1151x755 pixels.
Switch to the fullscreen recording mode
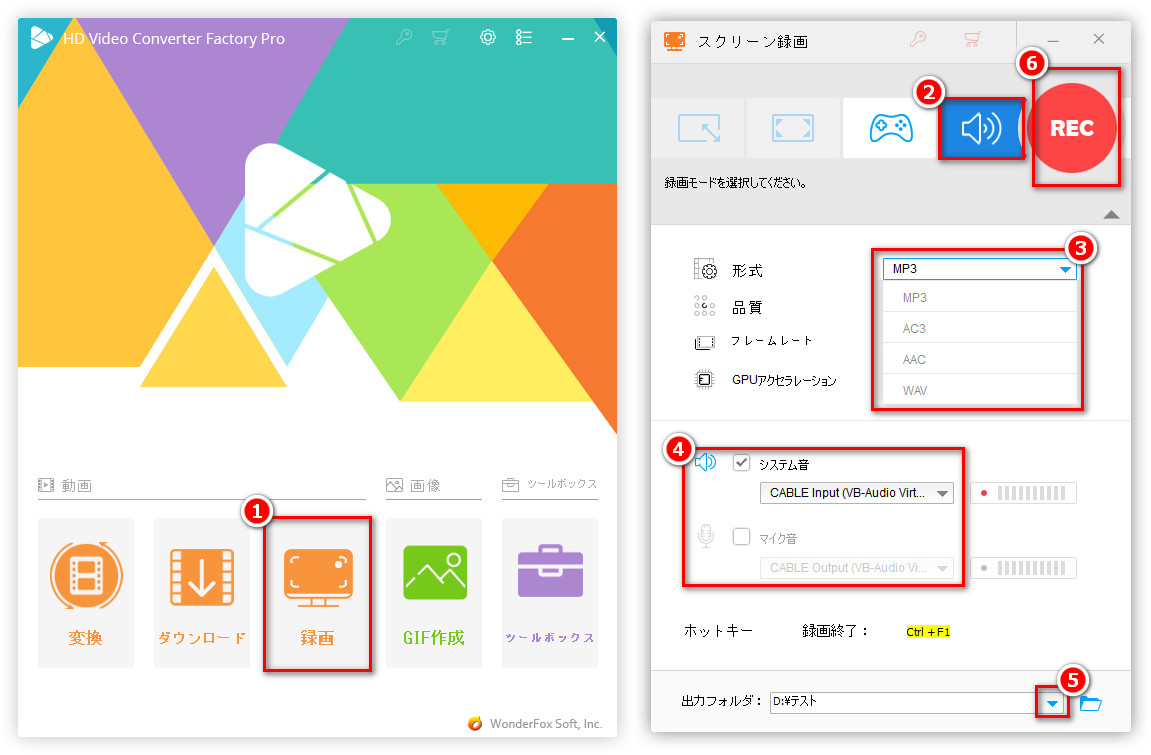click(x=791, y=128)
